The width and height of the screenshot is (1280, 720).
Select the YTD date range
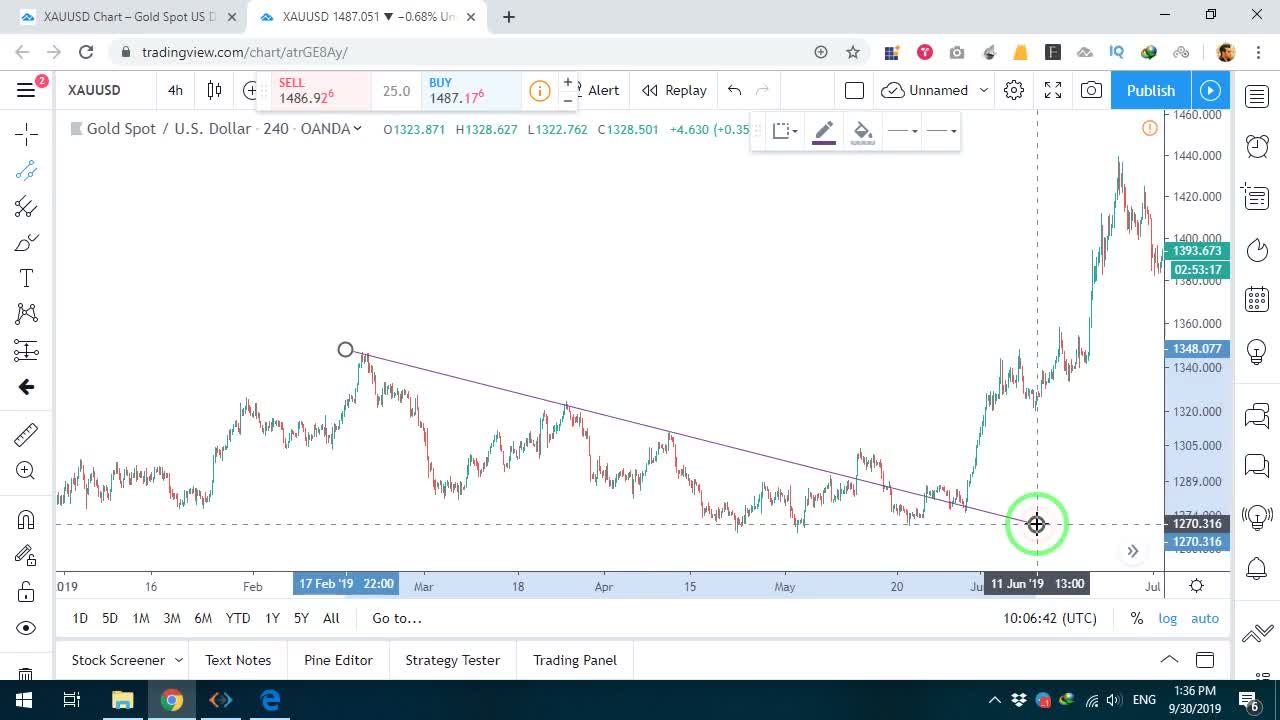click(x=238, y=618)
